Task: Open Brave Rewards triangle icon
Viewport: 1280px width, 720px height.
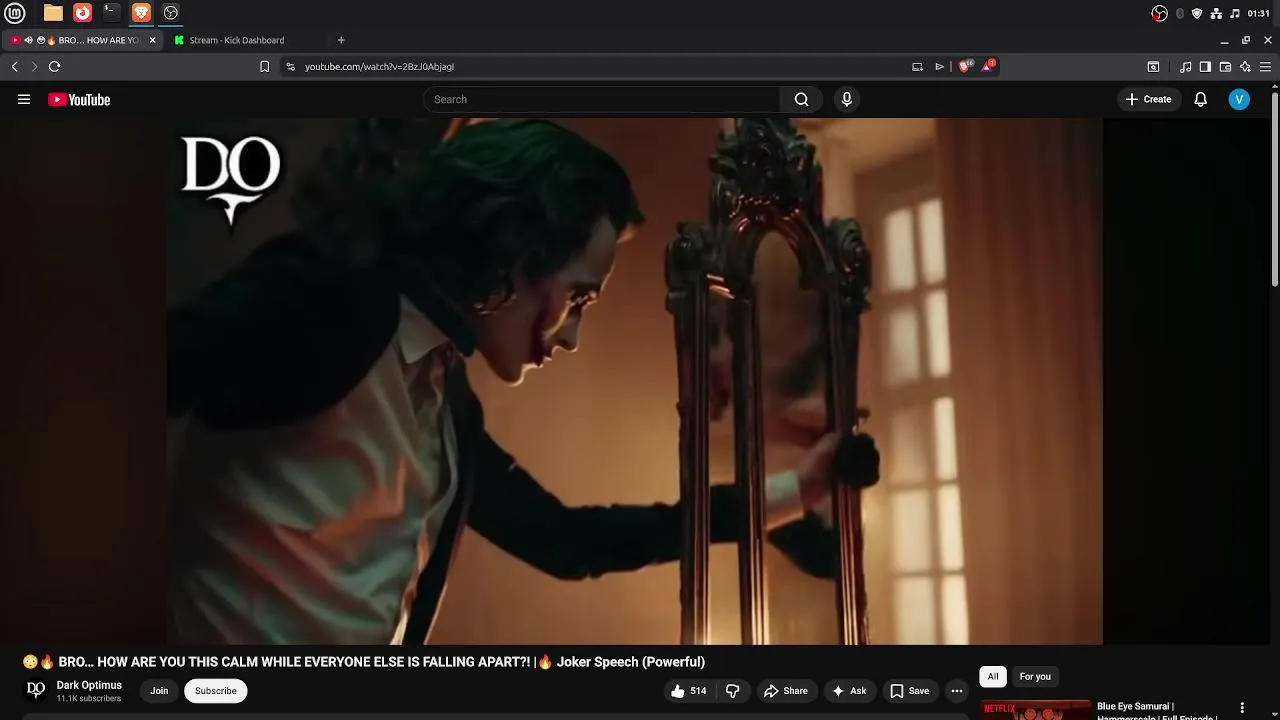Action: click(988, 66)
